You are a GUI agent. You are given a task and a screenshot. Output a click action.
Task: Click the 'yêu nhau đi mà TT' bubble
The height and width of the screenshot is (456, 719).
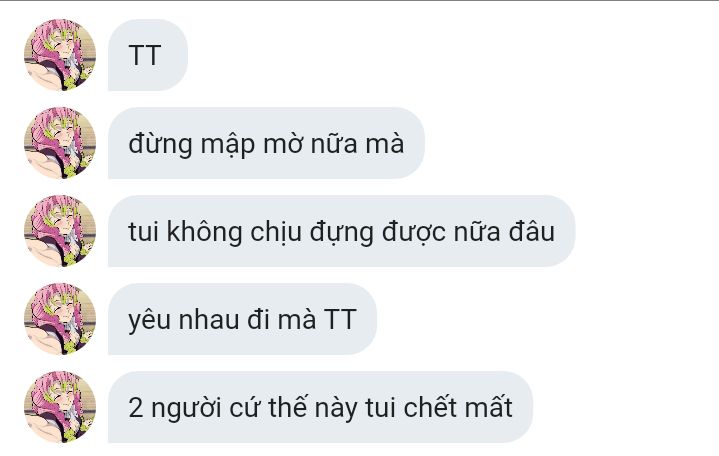[242, 319]
